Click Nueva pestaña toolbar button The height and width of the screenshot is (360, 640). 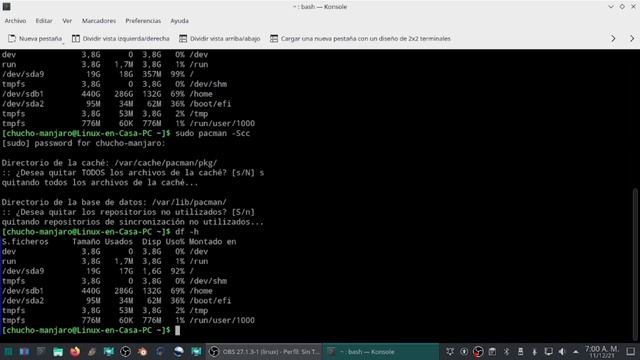click(35, 38)
